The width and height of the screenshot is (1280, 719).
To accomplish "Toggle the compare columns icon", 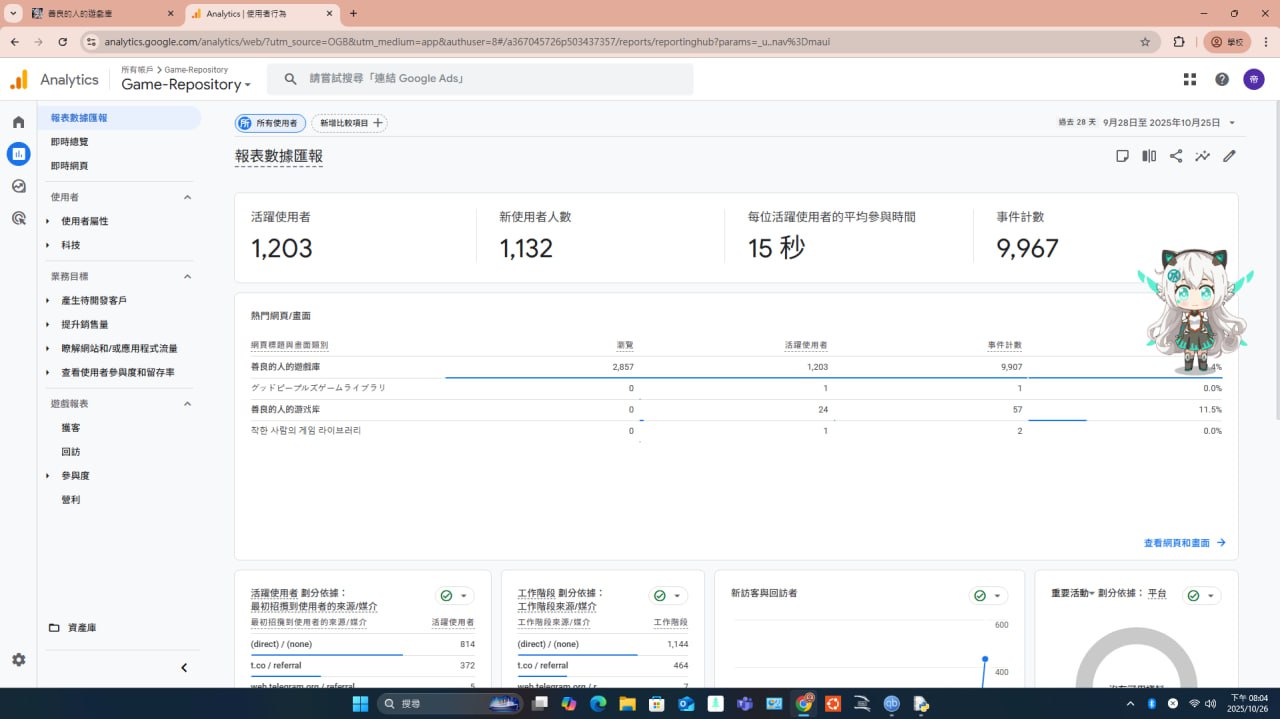I will [1149, 156].
